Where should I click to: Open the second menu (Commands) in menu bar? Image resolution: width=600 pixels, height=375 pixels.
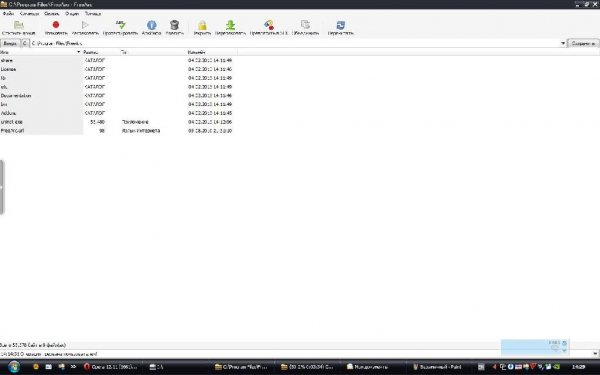click(x=29, y=13)
